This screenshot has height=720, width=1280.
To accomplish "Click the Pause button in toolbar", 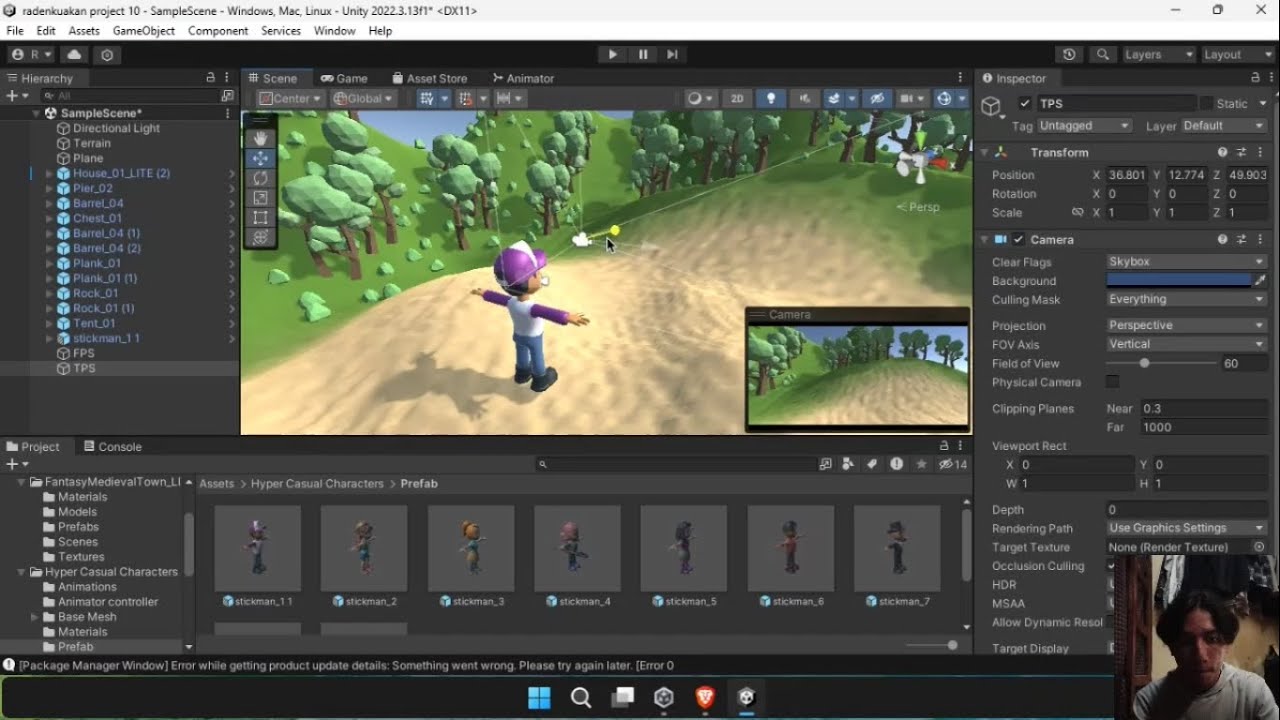I will click(643, 55).
